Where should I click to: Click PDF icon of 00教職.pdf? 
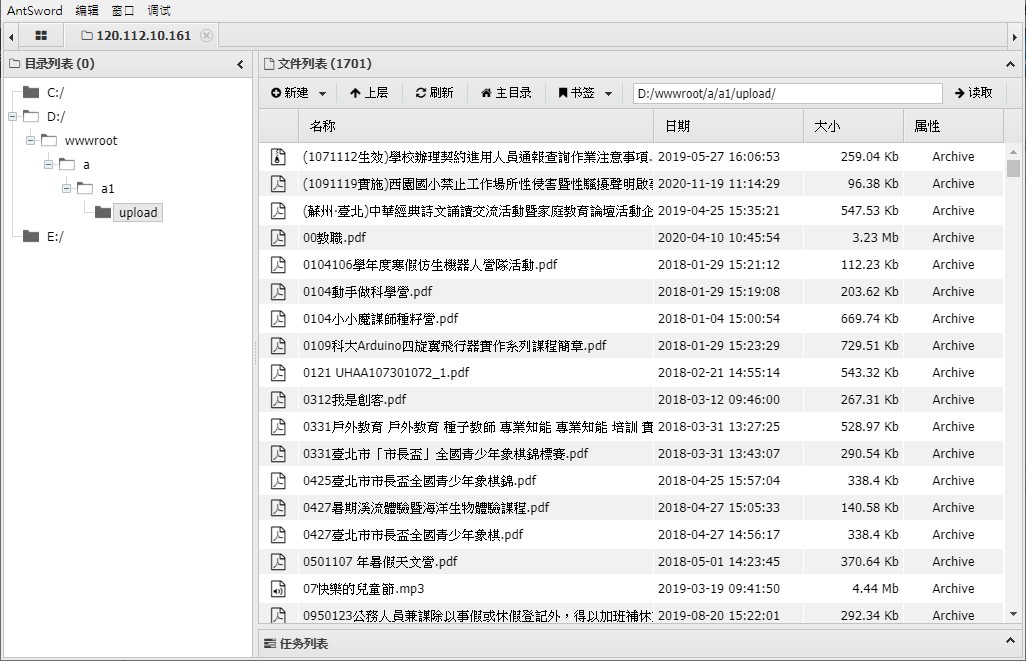pos(278,238)
